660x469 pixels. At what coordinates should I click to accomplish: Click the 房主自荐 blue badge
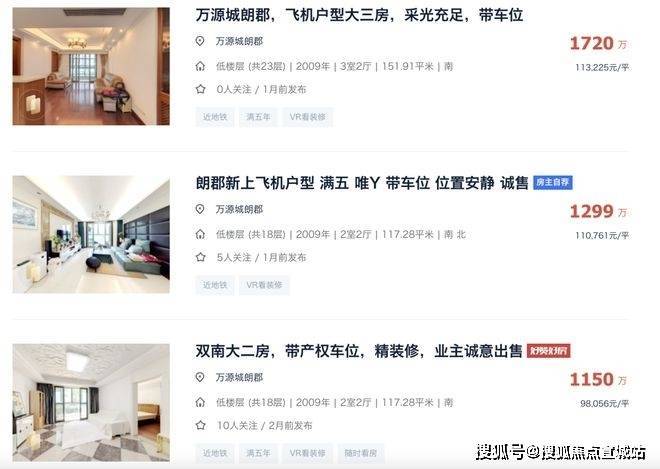(553, 183)
